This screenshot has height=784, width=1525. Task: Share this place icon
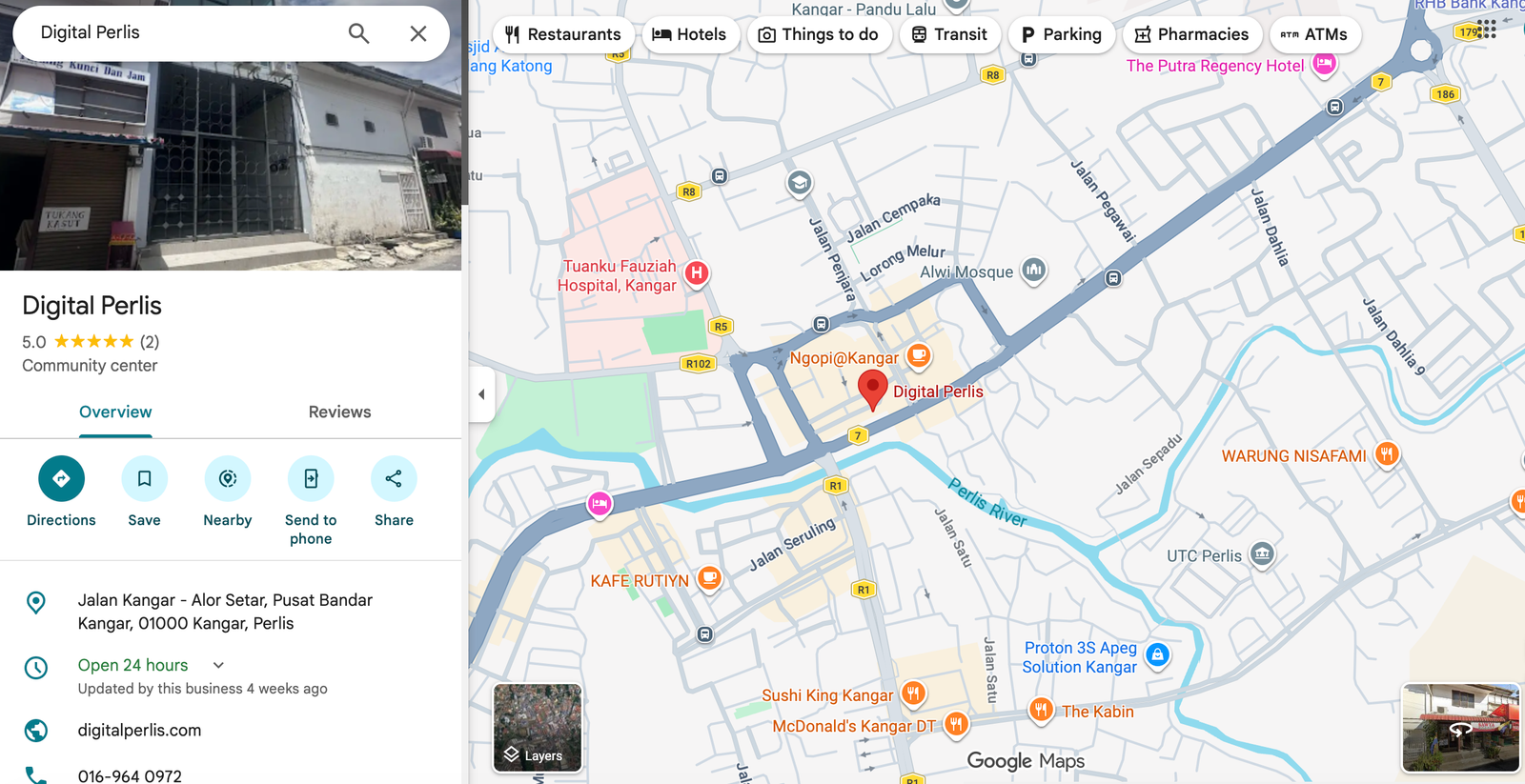point(394,478)
